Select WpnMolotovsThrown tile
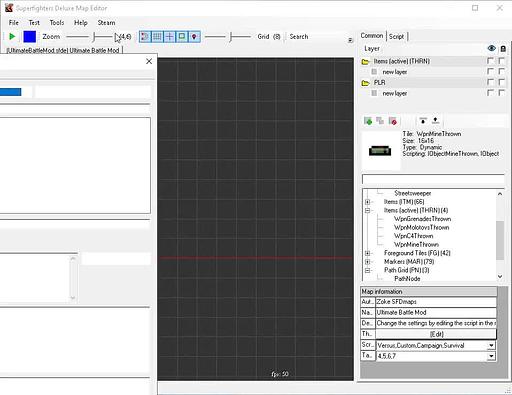Image resolution: width=512 pixels, height=395 pixels. coord(421,228)
